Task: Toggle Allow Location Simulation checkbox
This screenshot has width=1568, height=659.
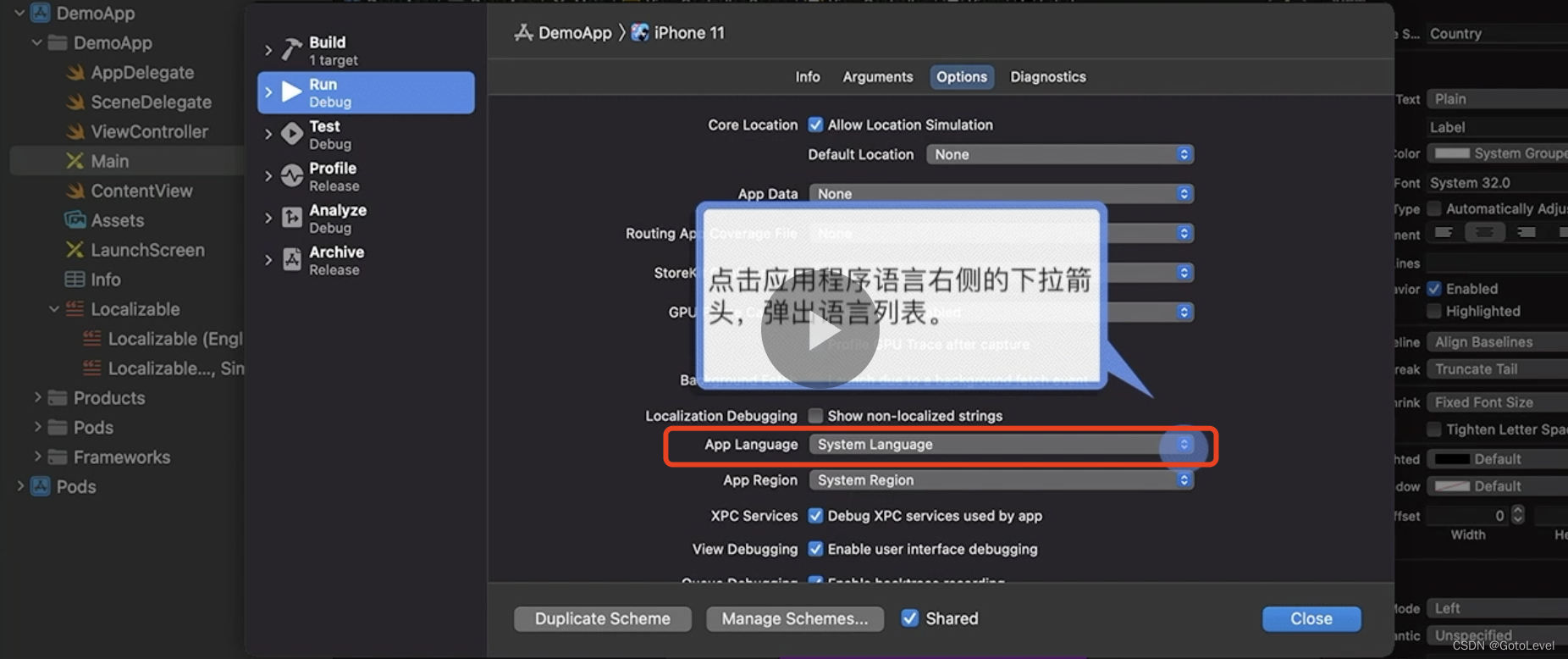Action: coord(815,125)
